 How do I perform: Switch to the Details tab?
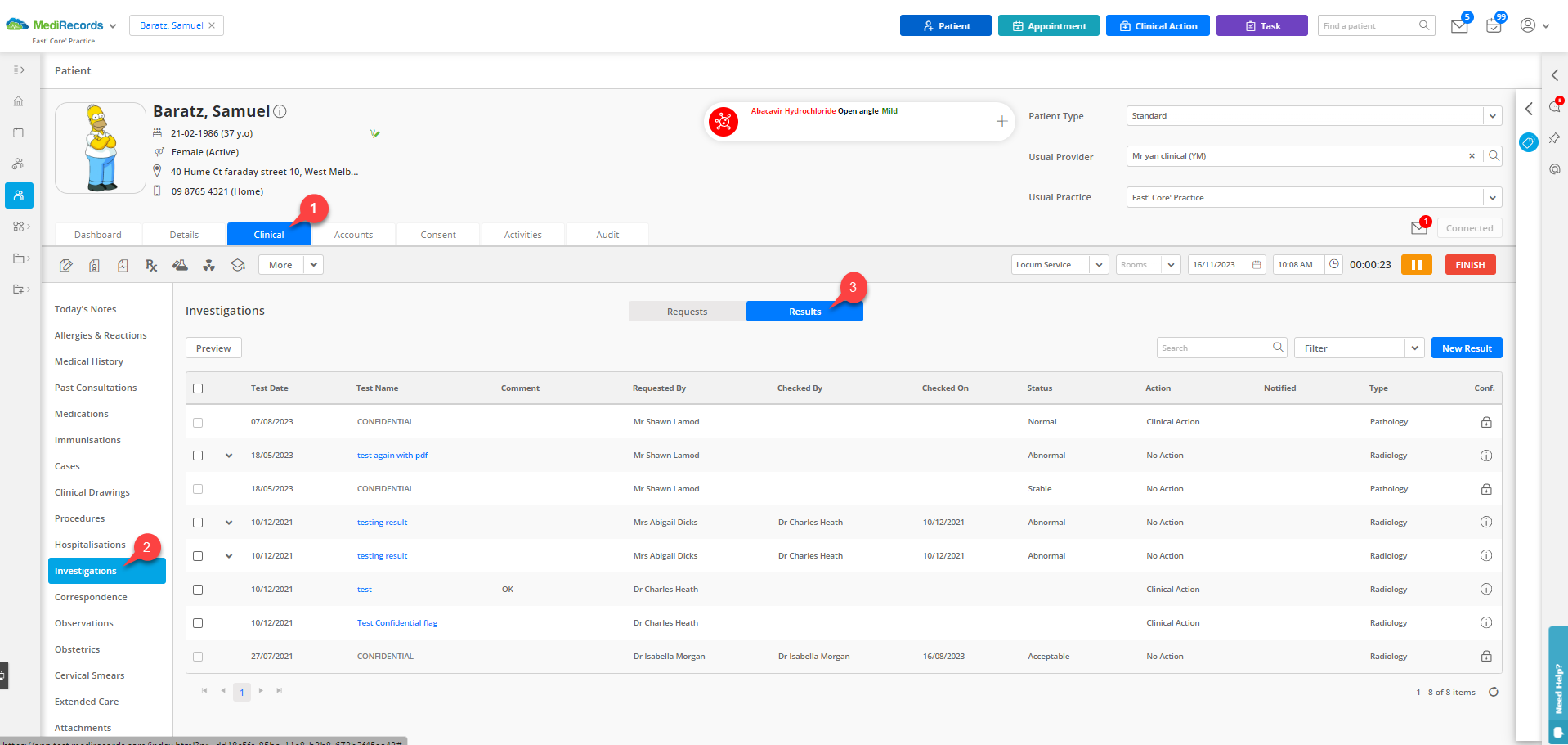click(x=184, y=235)
